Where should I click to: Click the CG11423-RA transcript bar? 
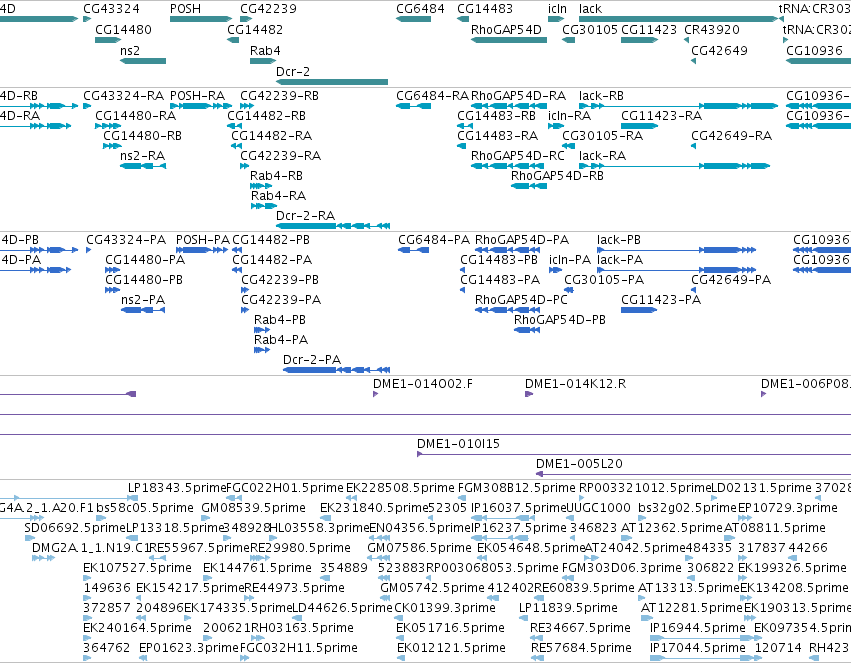coord(639,126)
